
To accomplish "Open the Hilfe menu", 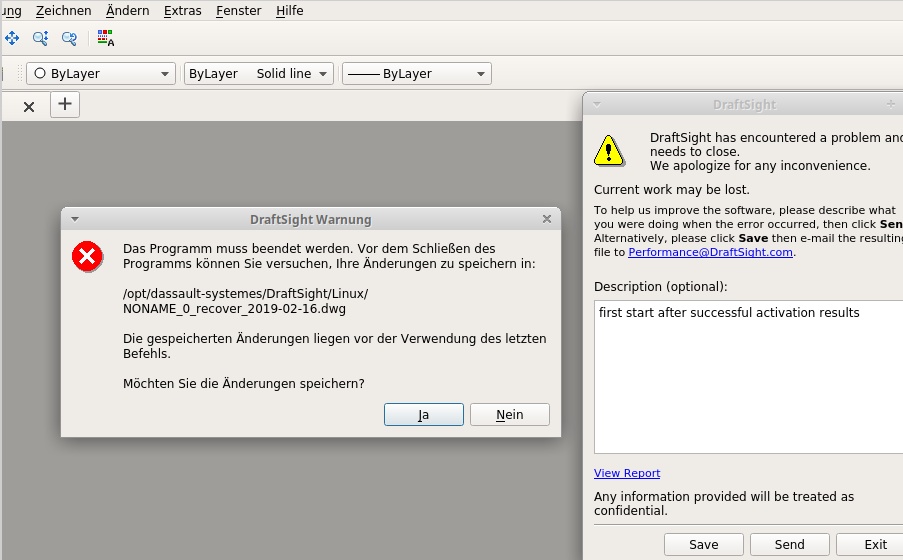I will pos(290,10).
